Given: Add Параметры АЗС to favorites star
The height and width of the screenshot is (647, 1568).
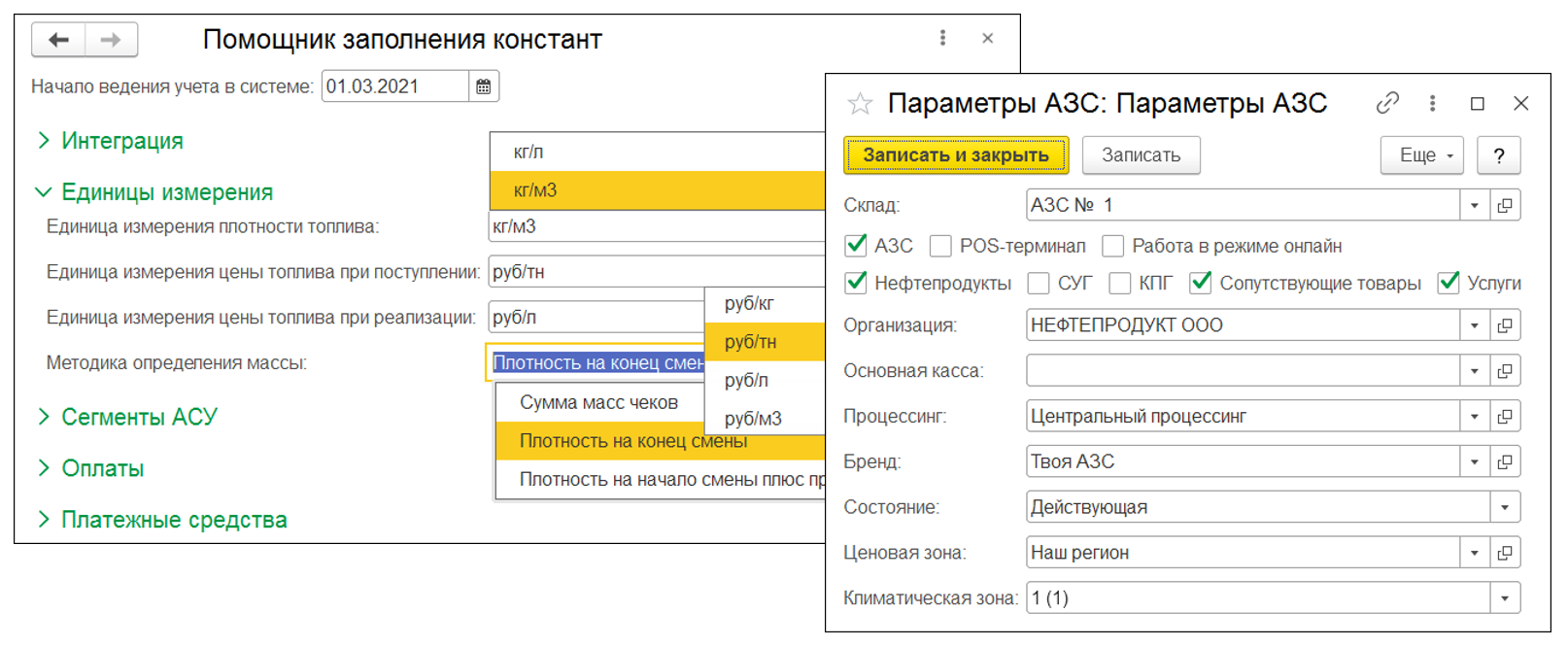Looking at the screenshot, I should (860, 104).
